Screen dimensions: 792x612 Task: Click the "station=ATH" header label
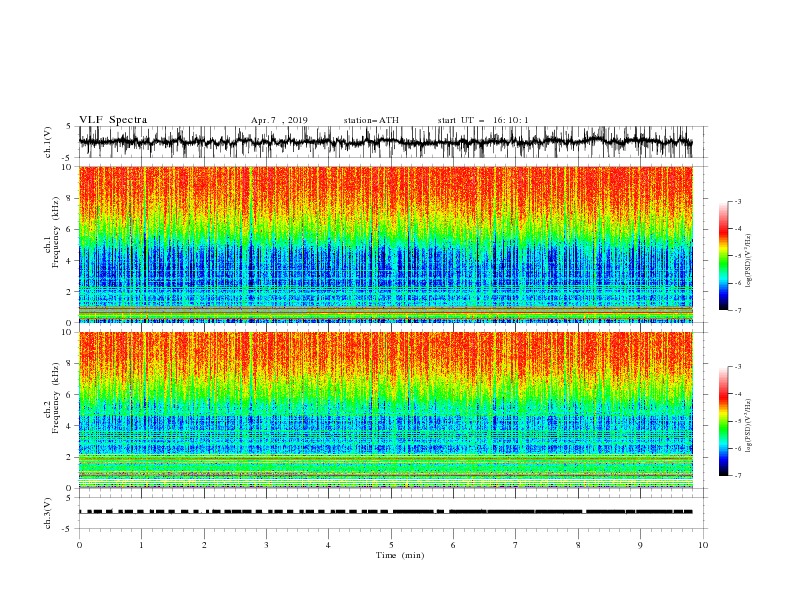[x=371, y=120]
